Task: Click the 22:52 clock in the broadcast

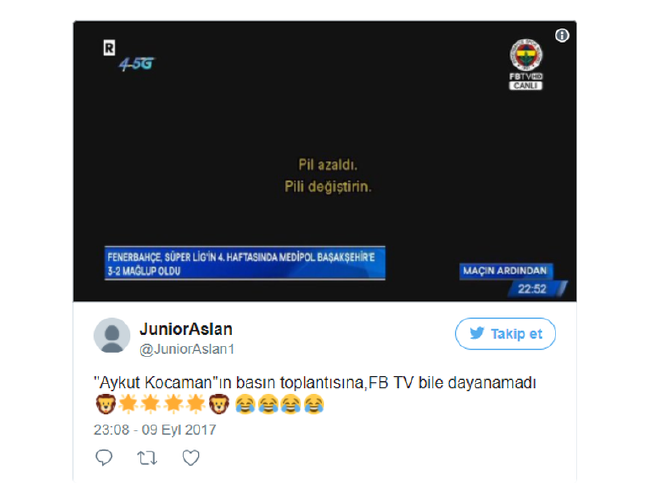Action: (x=532, y=289)
